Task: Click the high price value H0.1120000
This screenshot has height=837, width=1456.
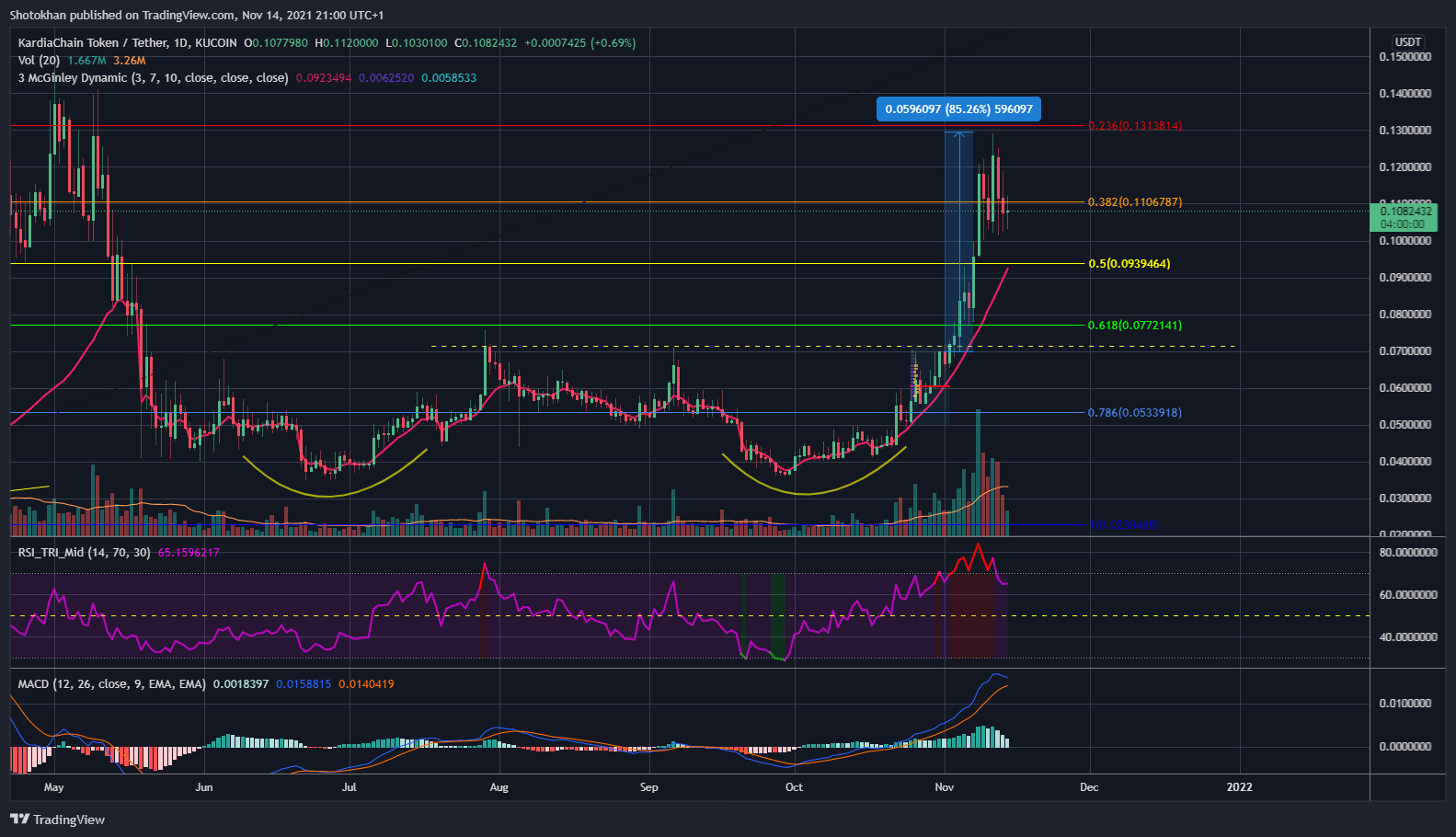Action: coord(347,43)
